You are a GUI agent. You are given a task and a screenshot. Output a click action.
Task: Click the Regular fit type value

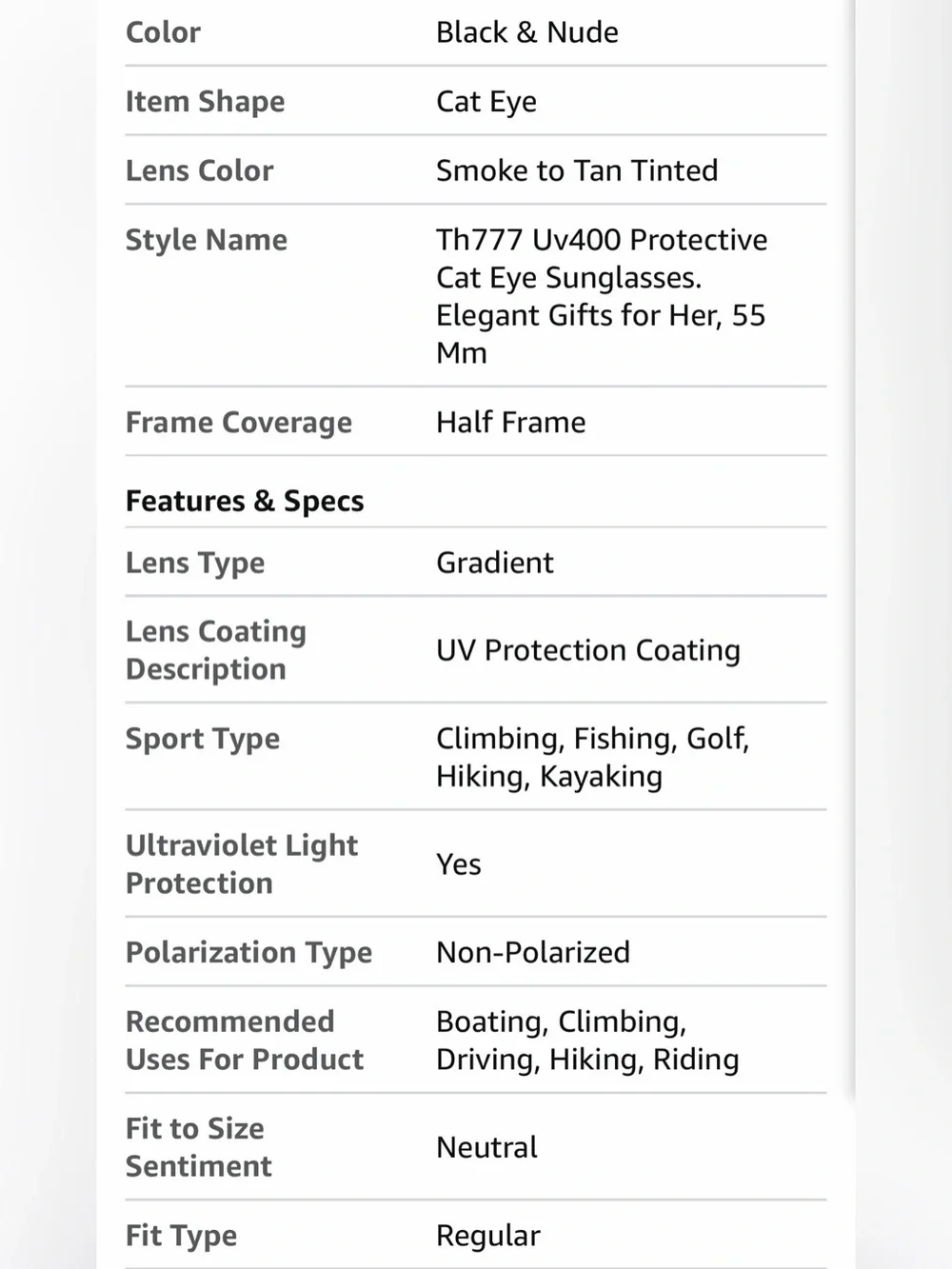pos(487,1236)
